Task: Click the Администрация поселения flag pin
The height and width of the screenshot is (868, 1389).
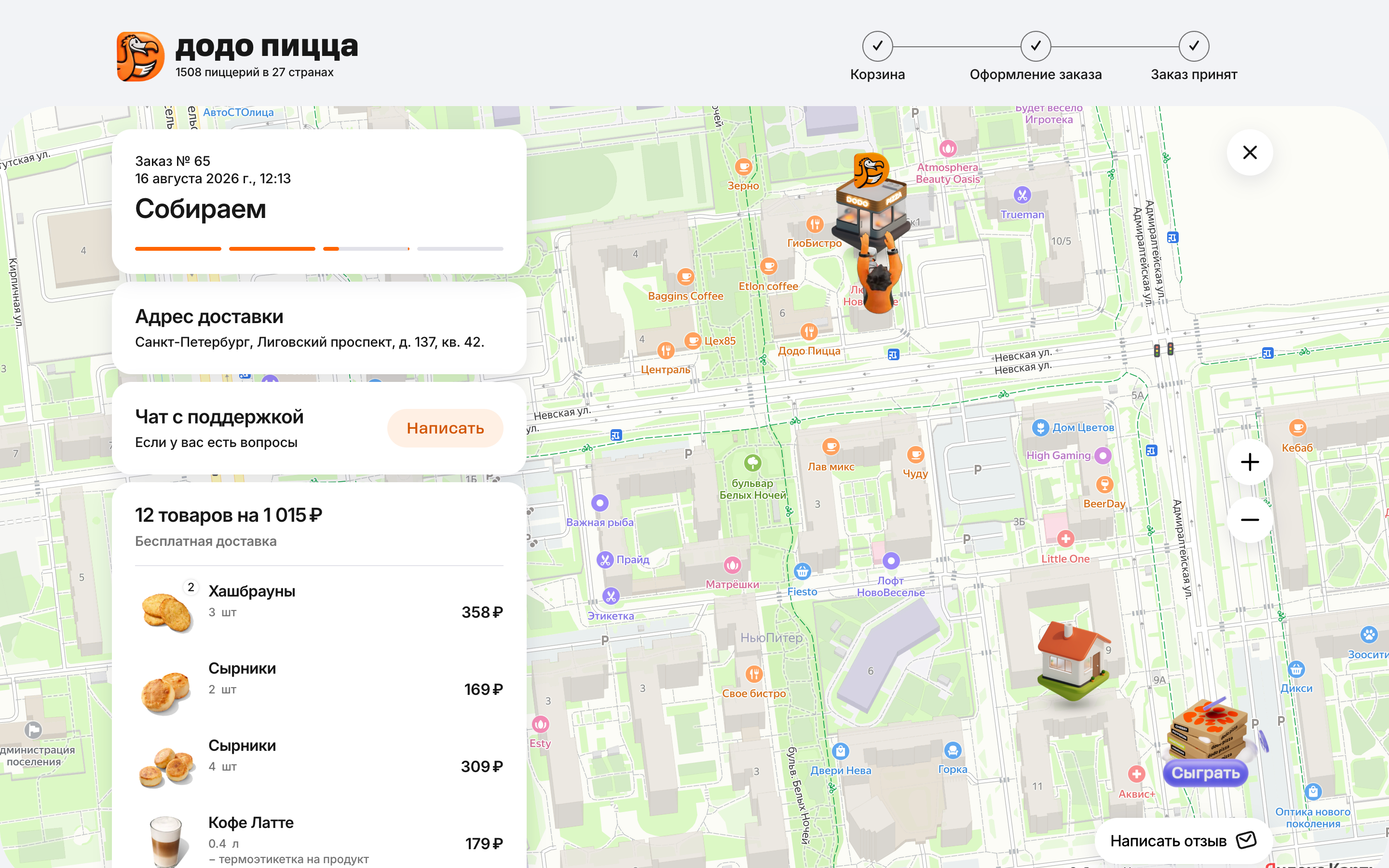Action: pyautogui.click(x=33, y=730)
